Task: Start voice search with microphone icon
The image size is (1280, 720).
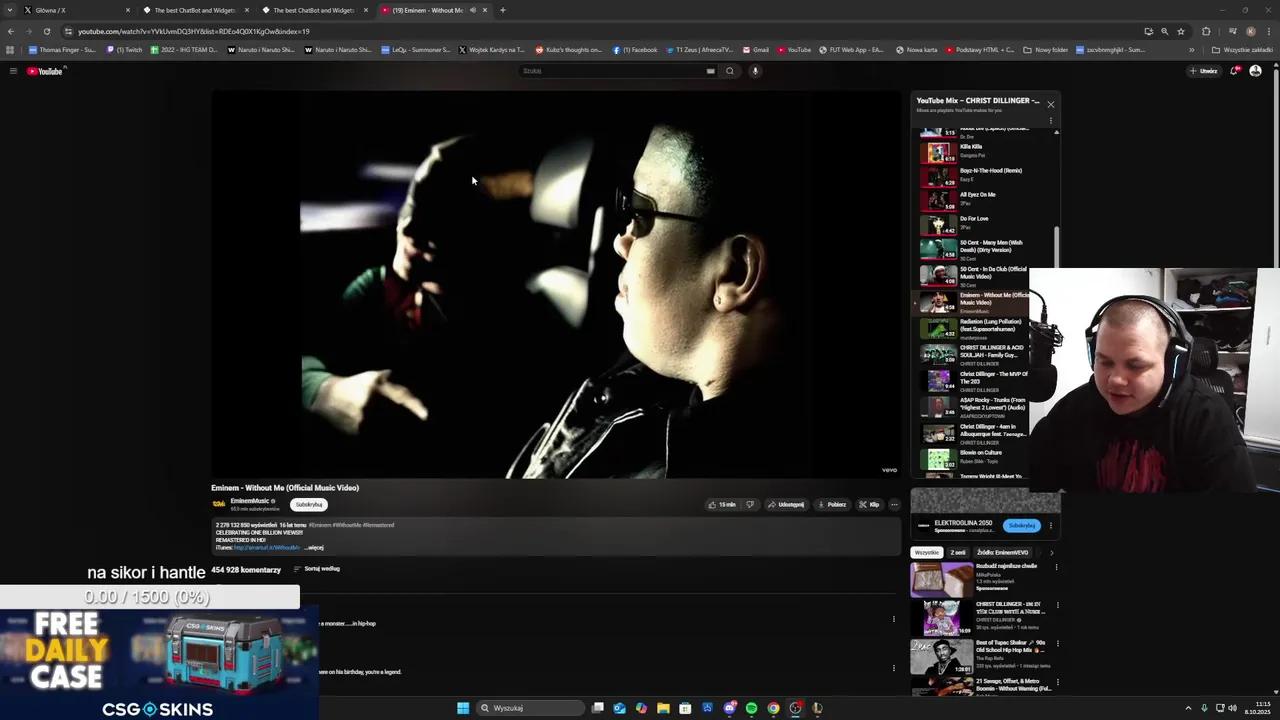Action: point(755,71)
